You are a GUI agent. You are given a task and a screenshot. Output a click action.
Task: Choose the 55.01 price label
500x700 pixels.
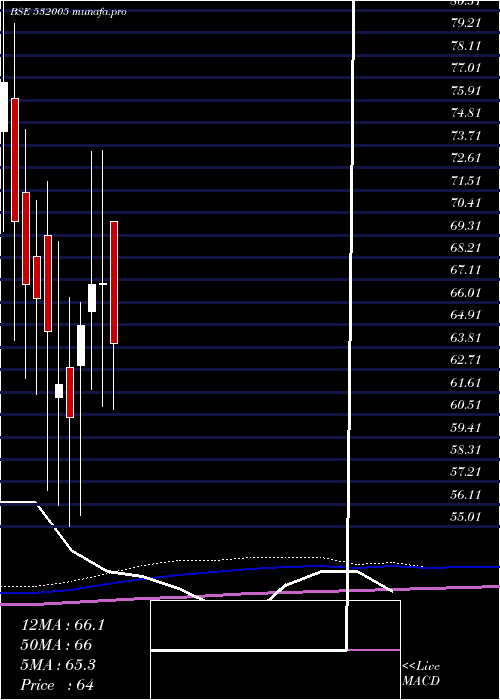click(466, 517)
